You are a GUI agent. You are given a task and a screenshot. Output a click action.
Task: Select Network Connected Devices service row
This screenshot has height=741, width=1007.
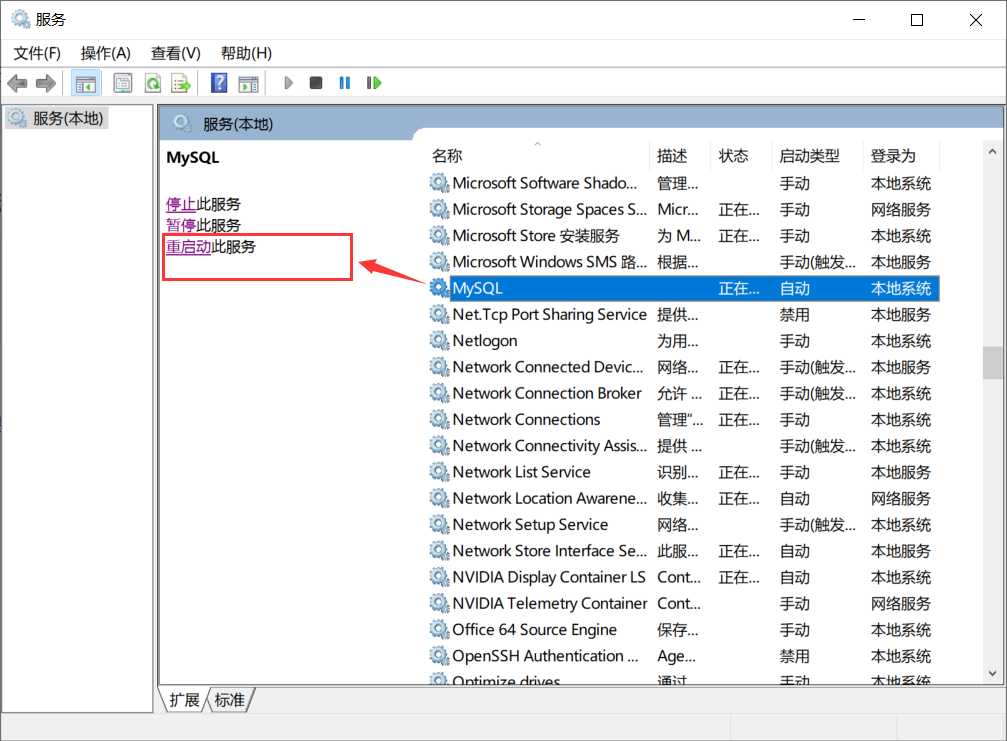click(683, 367)
